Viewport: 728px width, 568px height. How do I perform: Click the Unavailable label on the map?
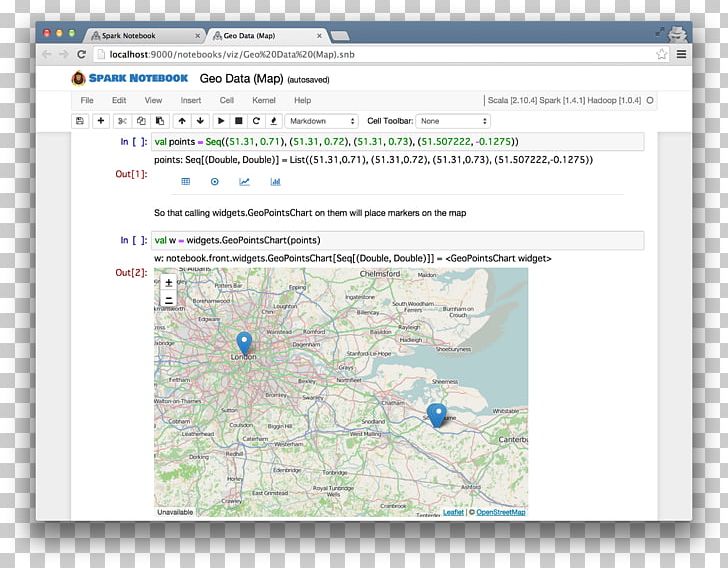tap(175, 512)
